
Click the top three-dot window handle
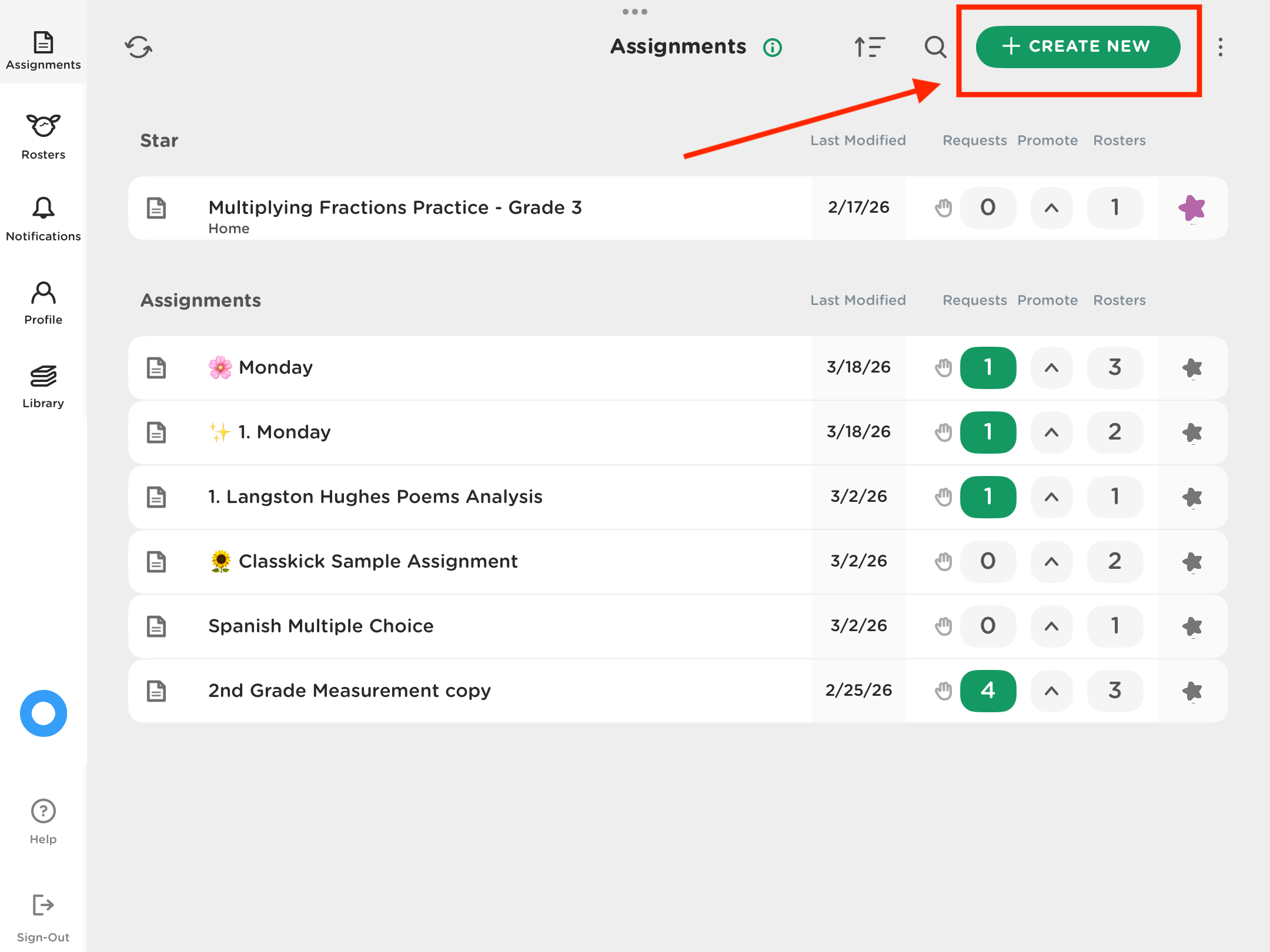635,12
